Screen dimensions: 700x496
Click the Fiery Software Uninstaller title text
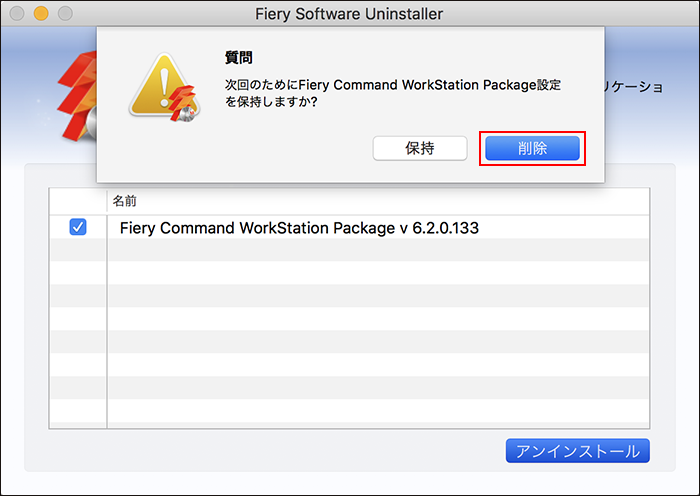coord(349,14)
